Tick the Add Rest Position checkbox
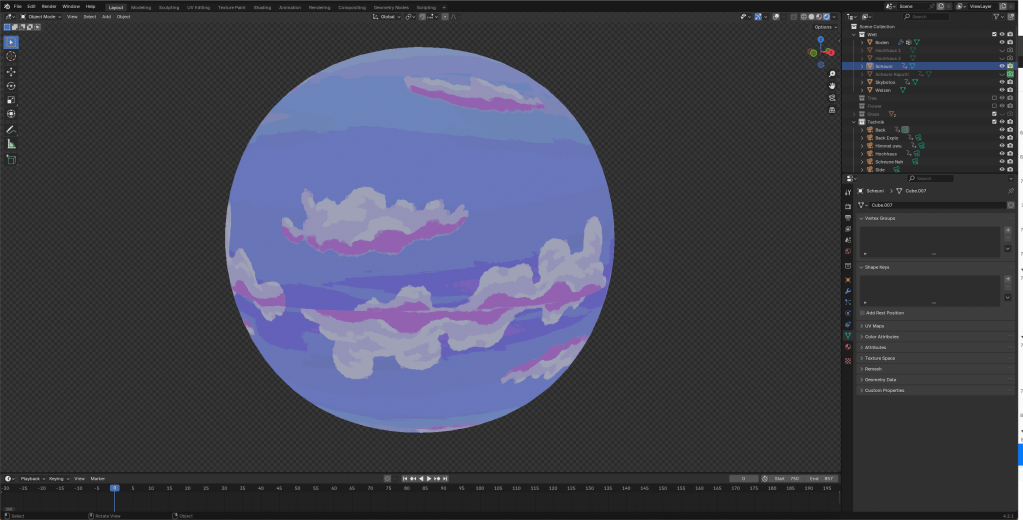The image size is (1023, 520). 862,313
